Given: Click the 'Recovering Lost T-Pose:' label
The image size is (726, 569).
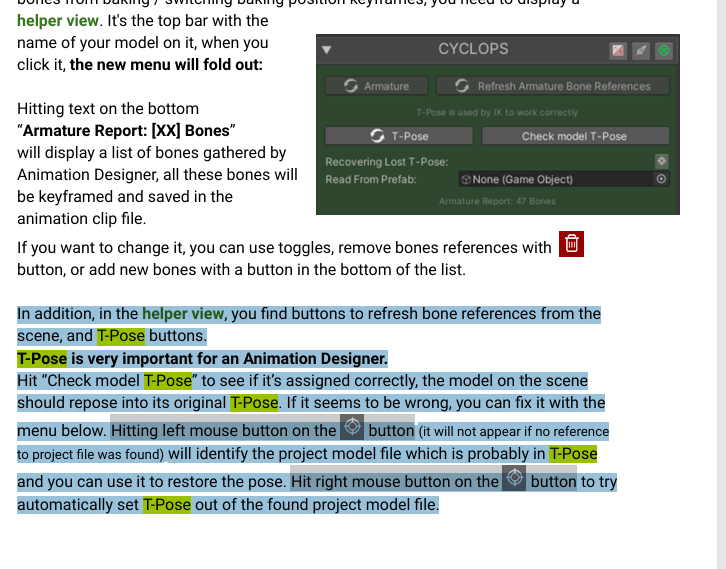Looking at the screenshot, I should (x=387, y=162).
